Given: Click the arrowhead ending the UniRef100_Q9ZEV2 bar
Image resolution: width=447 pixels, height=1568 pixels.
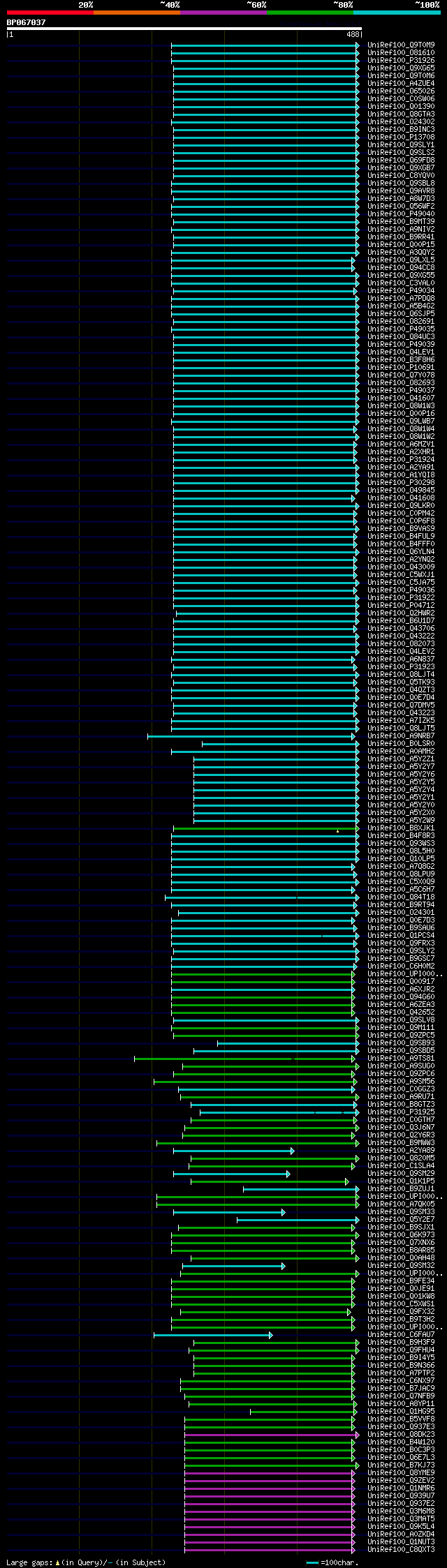Looking at the screenshot, I should tap(353, 1481).
